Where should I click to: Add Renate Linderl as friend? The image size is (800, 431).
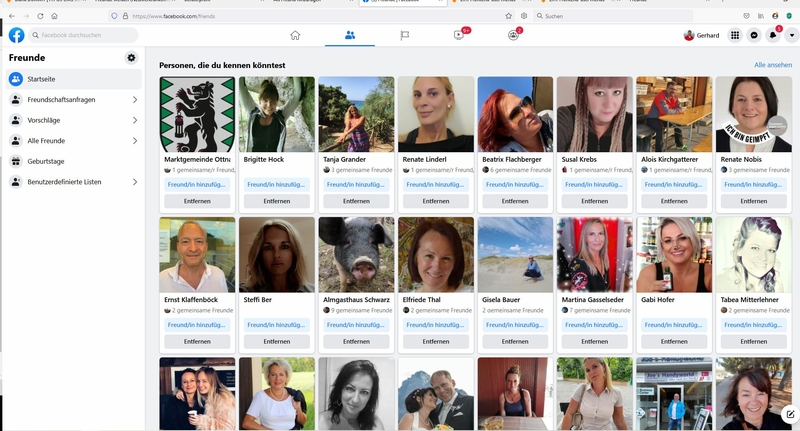tap(436, 185)
